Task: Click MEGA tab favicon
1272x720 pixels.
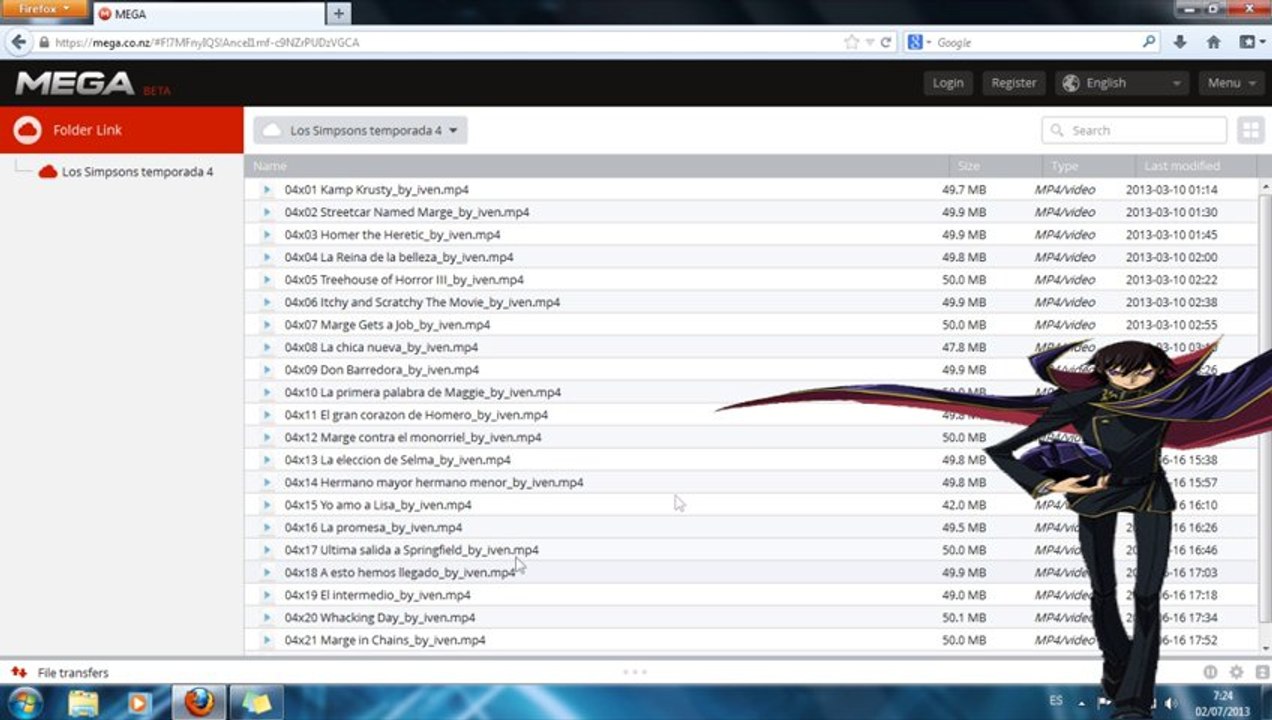Action: click(104, 14)
